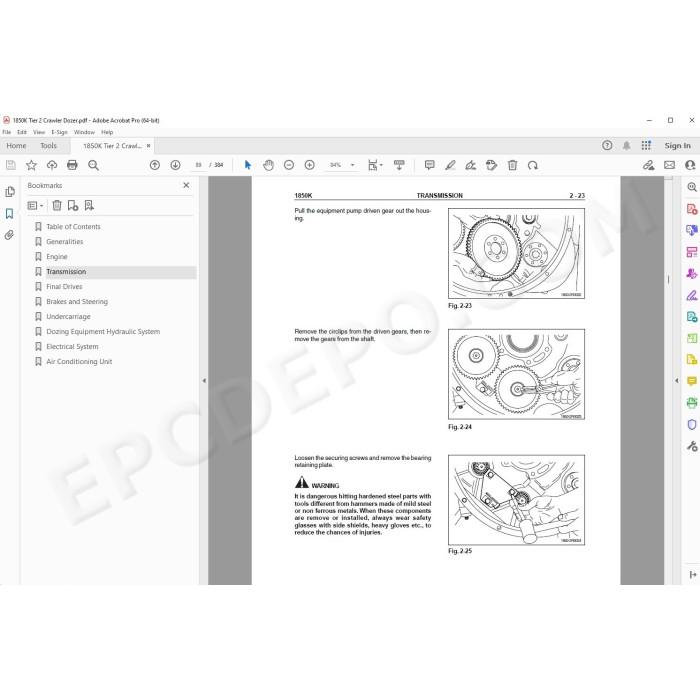Collapse the left navigation pane arrow

tap(204, 381)
